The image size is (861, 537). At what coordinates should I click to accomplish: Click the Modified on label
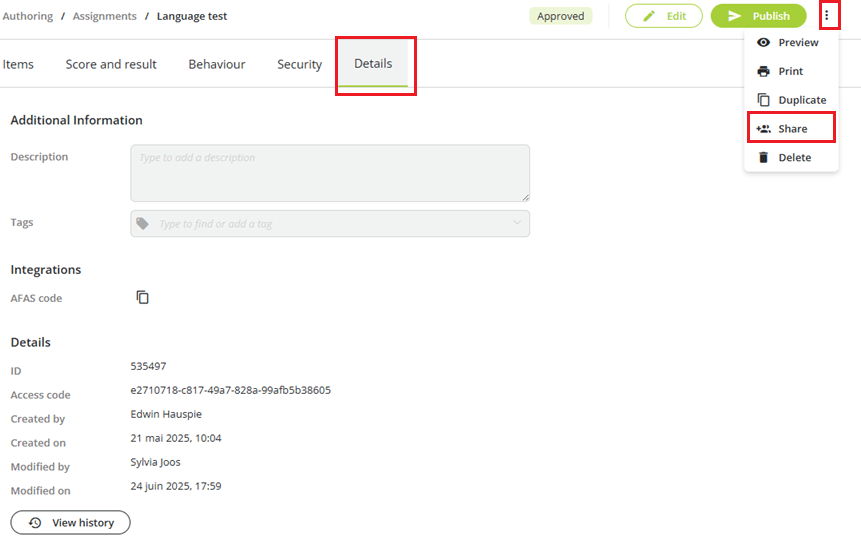[41, 491]
